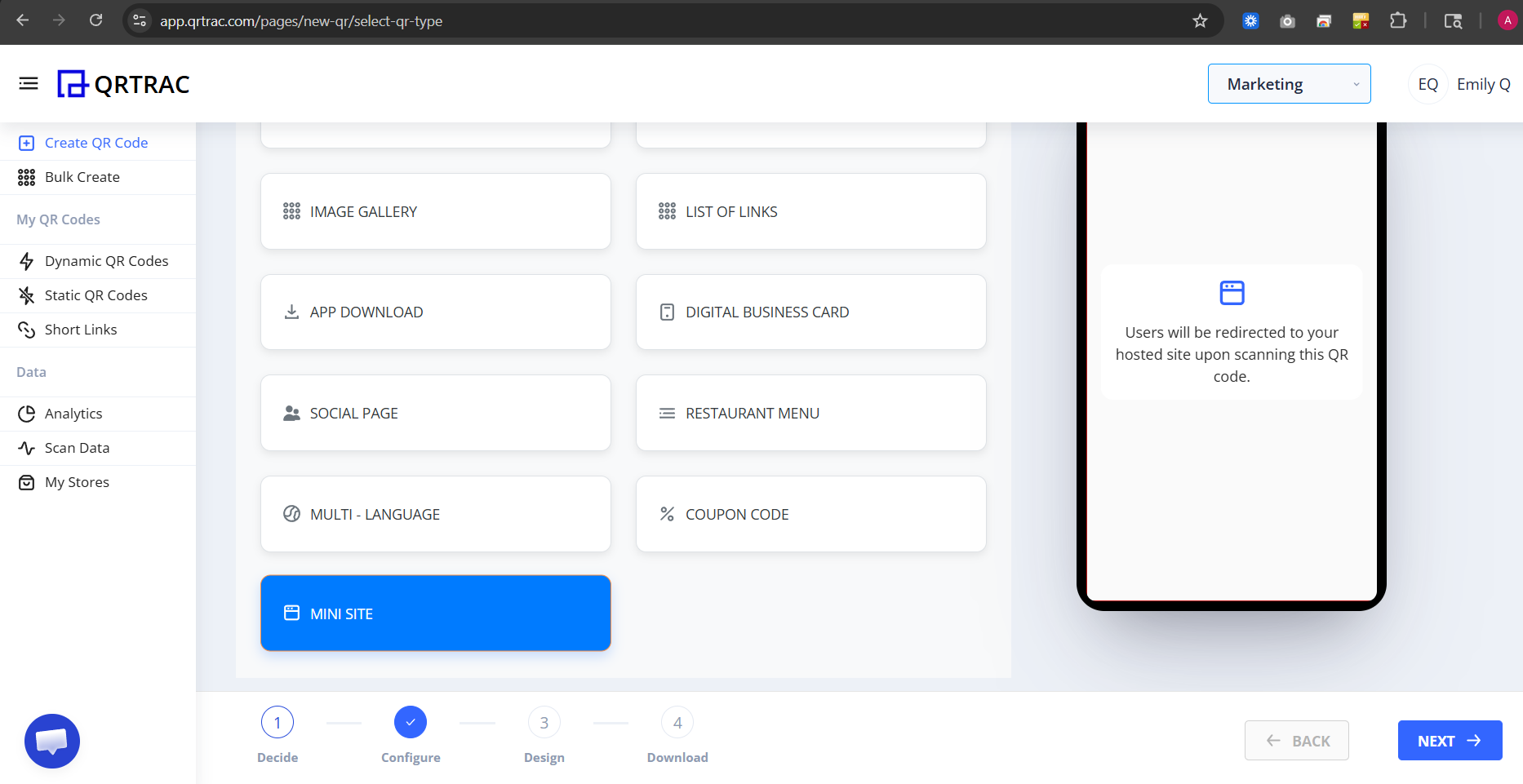
Task: Click the Social Page people icon
Action: point(291,413)
